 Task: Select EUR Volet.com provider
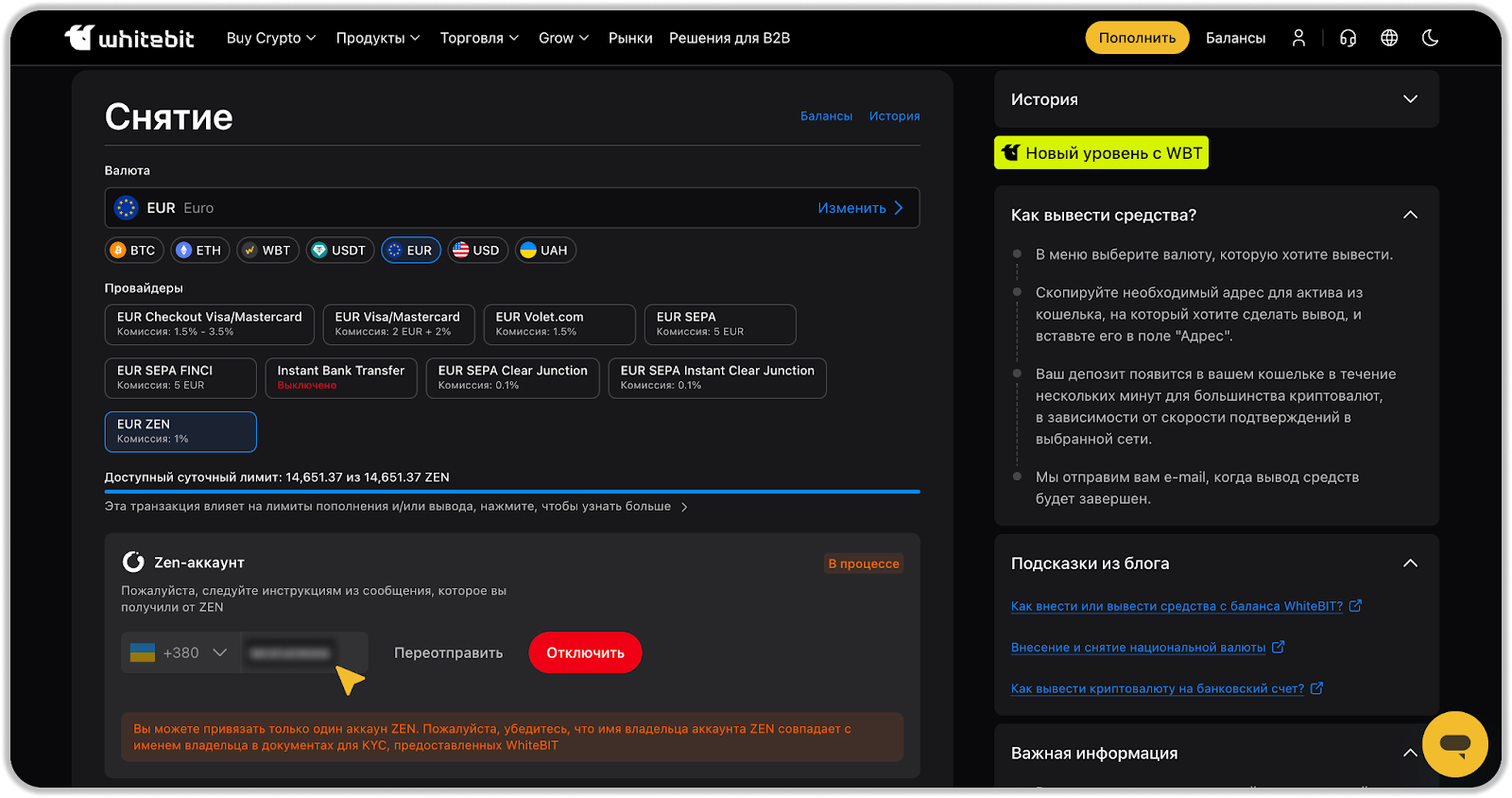point(558,324)
